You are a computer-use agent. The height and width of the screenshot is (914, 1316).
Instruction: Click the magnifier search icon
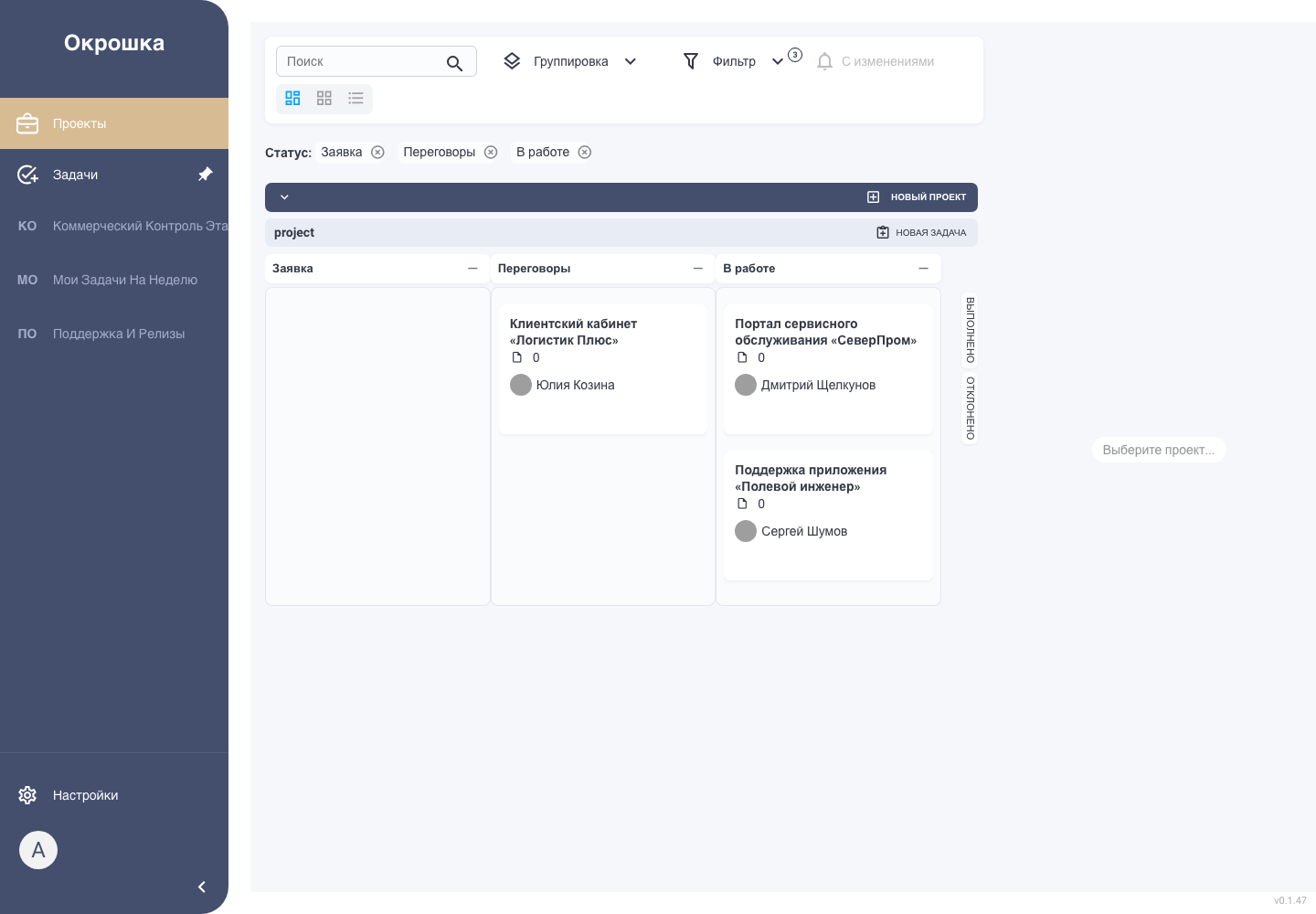[454, 63]
